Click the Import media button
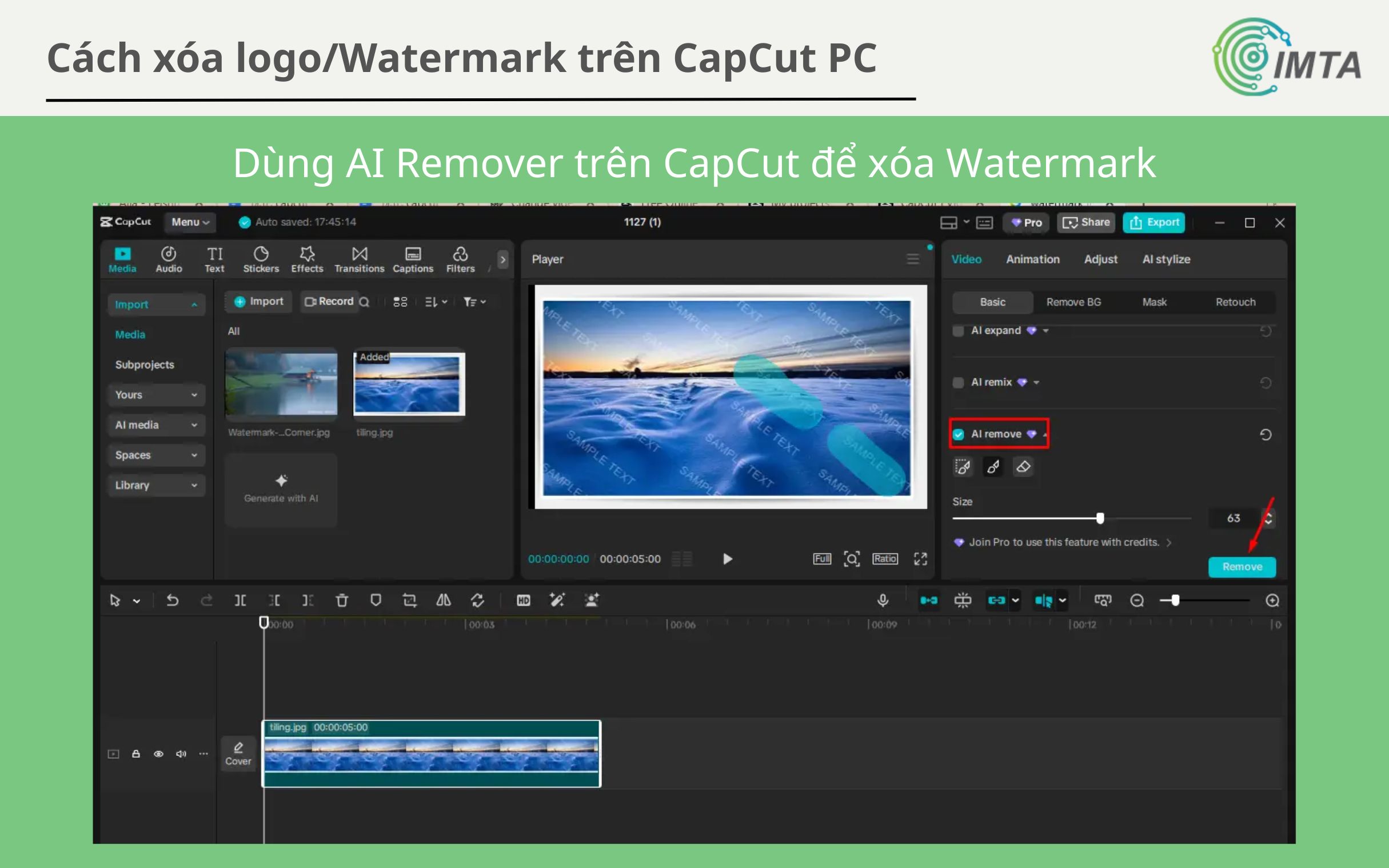1389x868 pixels. pyautogui.click(x=259, y=302)
